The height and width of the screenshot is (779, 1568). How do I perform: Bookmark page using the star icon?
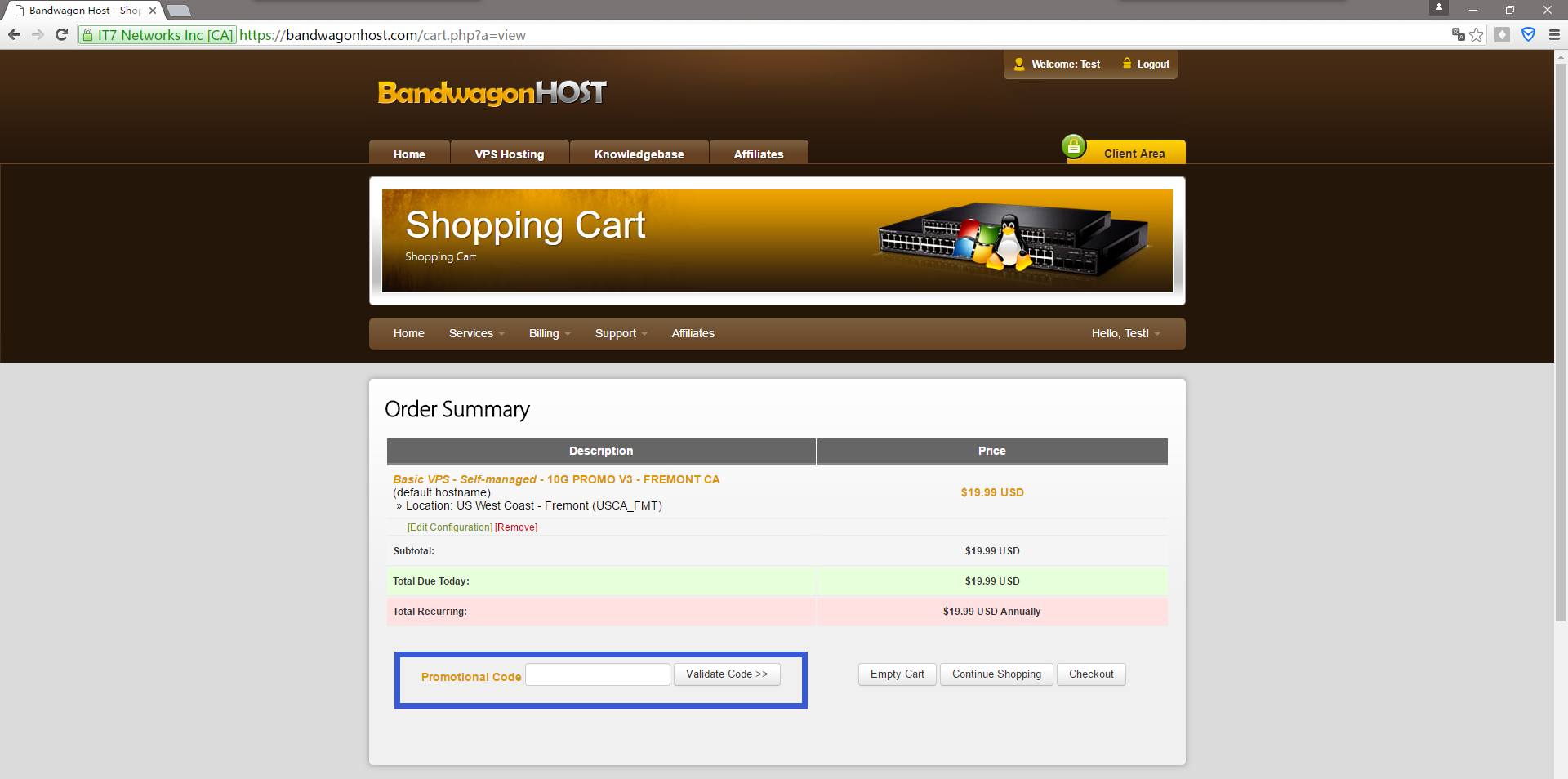[x=1477, y=34]
